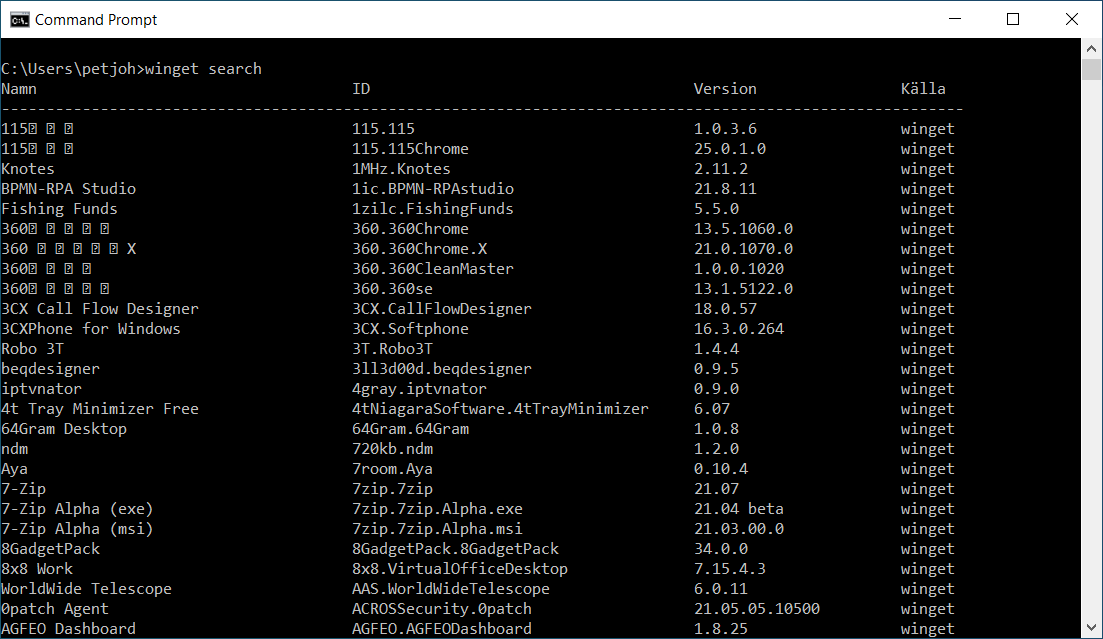The width and height of the screenshot is (1103, 639).
Task: Click the name '8x8 Work'
Action: point(37,569)
